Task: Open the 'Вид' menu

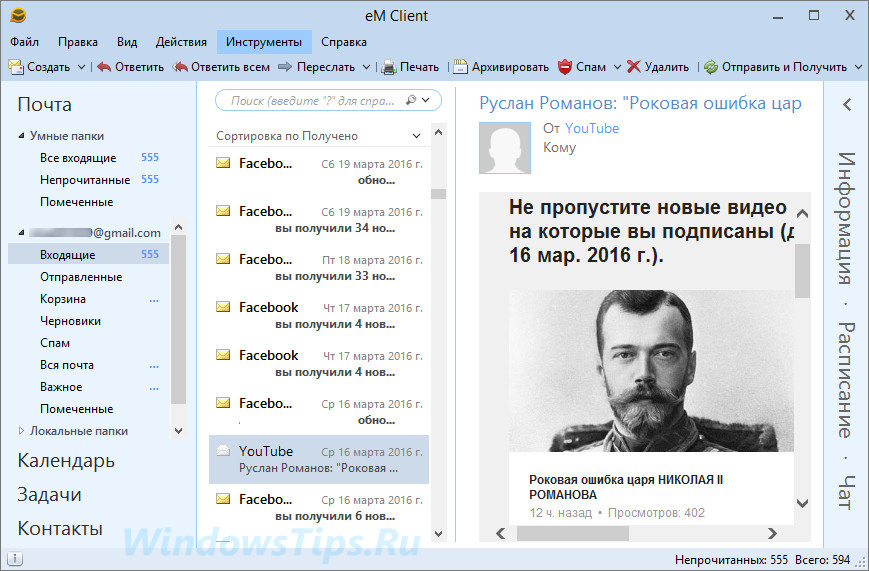Action: click(x=127, y=42)
